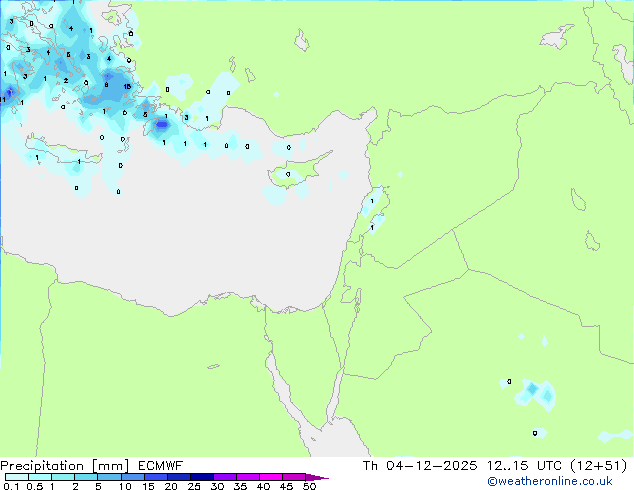
Task: Click the legend scale label "45"
Action: pos(286,486)
